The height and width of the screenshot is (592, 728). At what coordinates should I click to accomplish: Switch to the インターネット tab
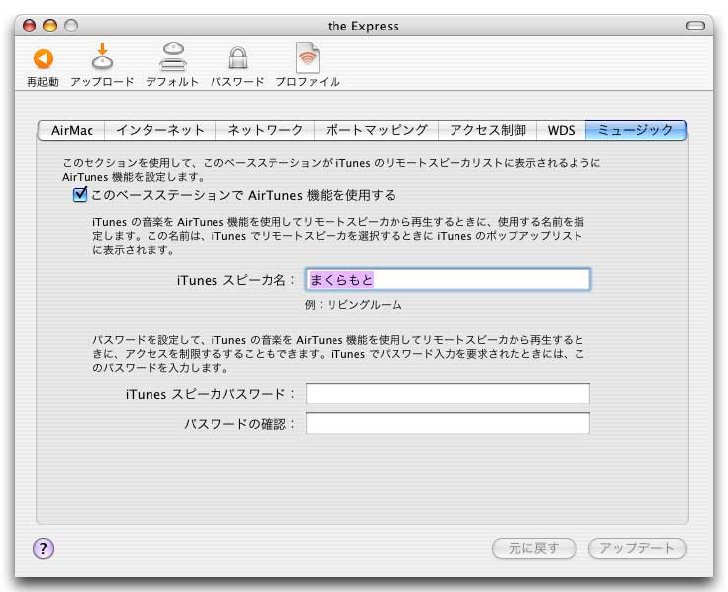[160, 130]
